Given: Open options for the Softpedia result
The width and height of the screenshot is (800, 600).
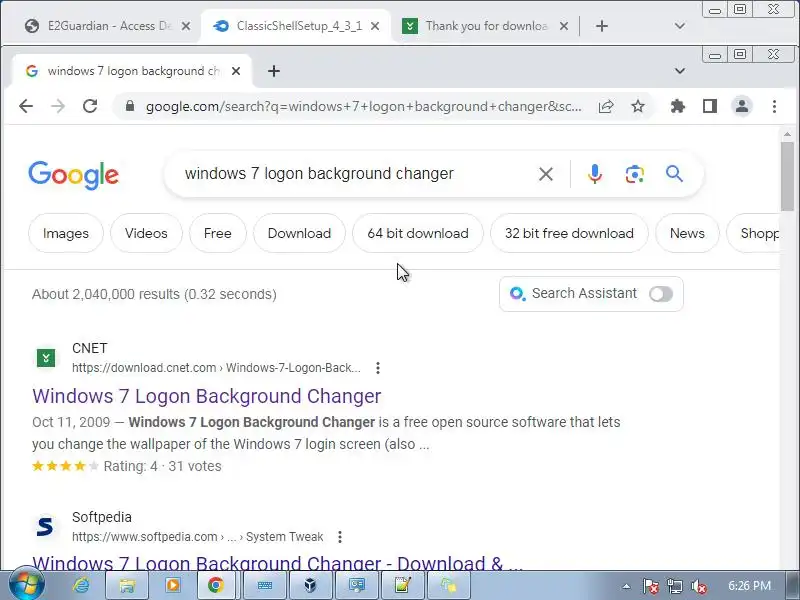Looking at the screenshot, I should [x=340, y=537].
